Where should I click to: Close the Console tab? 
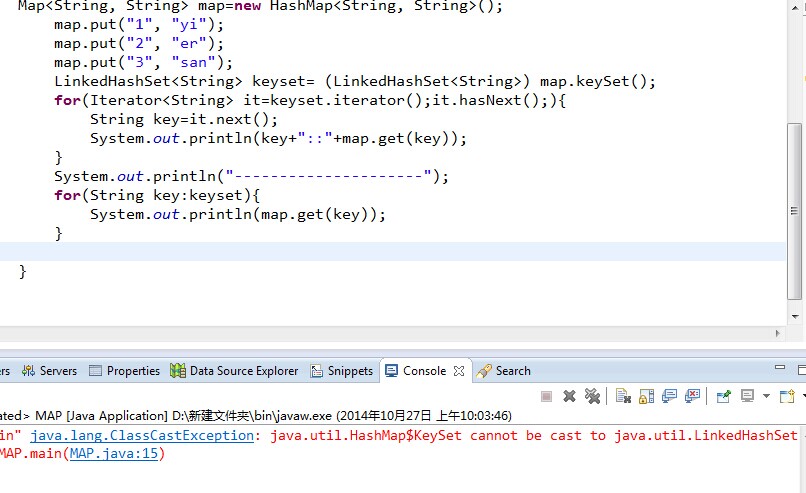(459, 371)
